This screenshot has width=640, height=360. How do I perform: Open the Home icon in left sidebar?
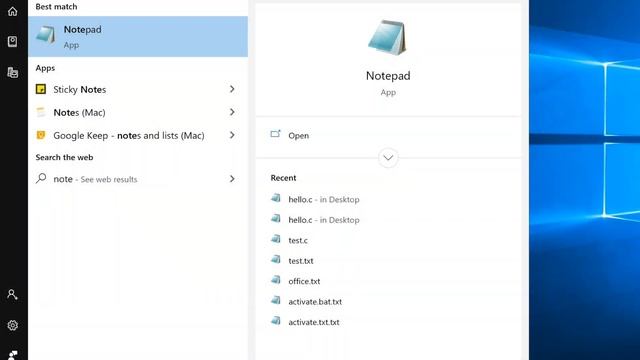pos(13,11)
